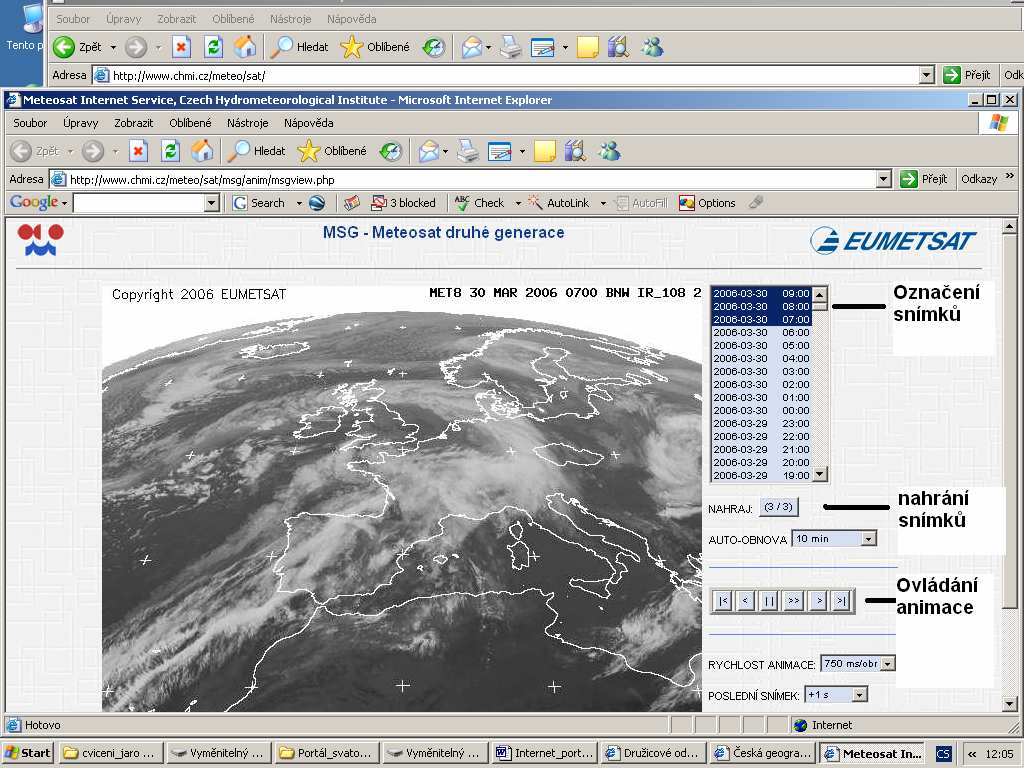Click Přejít go button in background window
The height and width of the screenshot is (768, 1024).
click(967, 75)
